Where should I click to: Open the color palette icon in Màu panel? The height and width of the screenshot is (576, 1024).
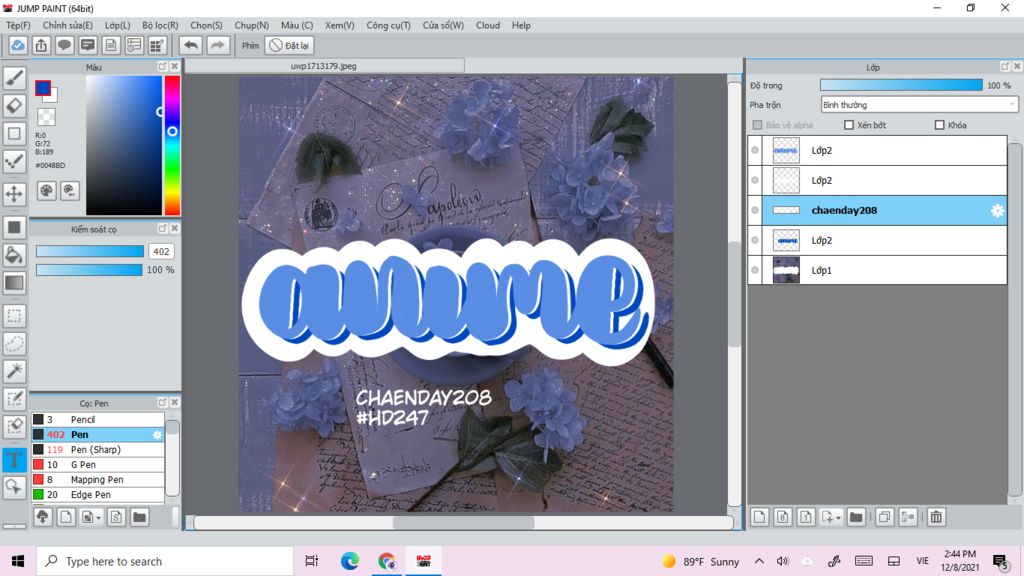point(46,191)
